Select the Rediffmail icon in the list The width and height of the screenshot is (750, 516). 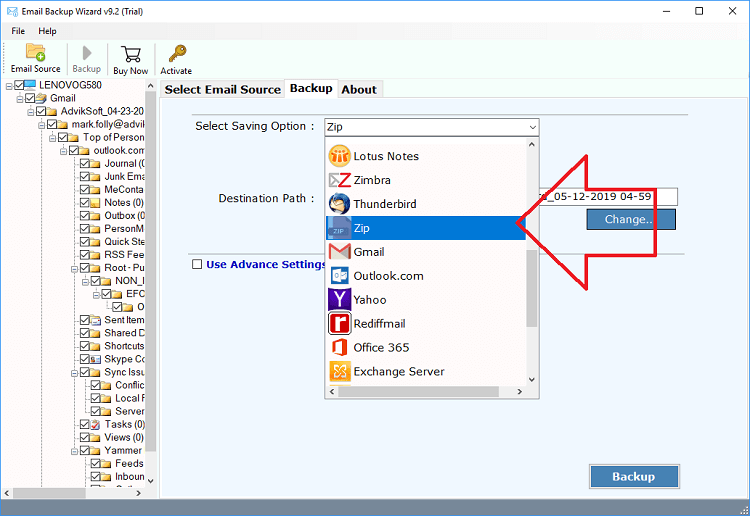(x=339, y=323)
